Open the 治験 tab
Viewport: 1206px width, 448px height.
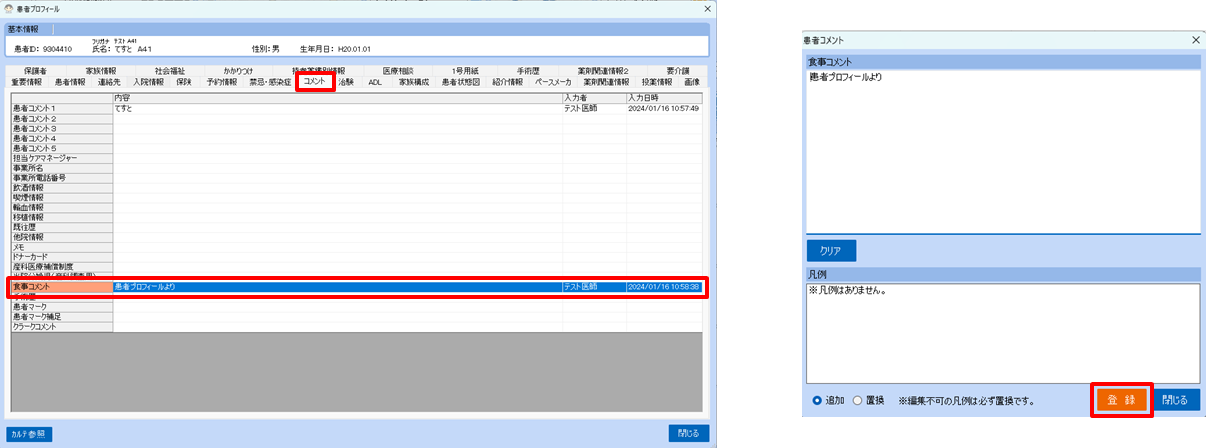tap(346, 83)
